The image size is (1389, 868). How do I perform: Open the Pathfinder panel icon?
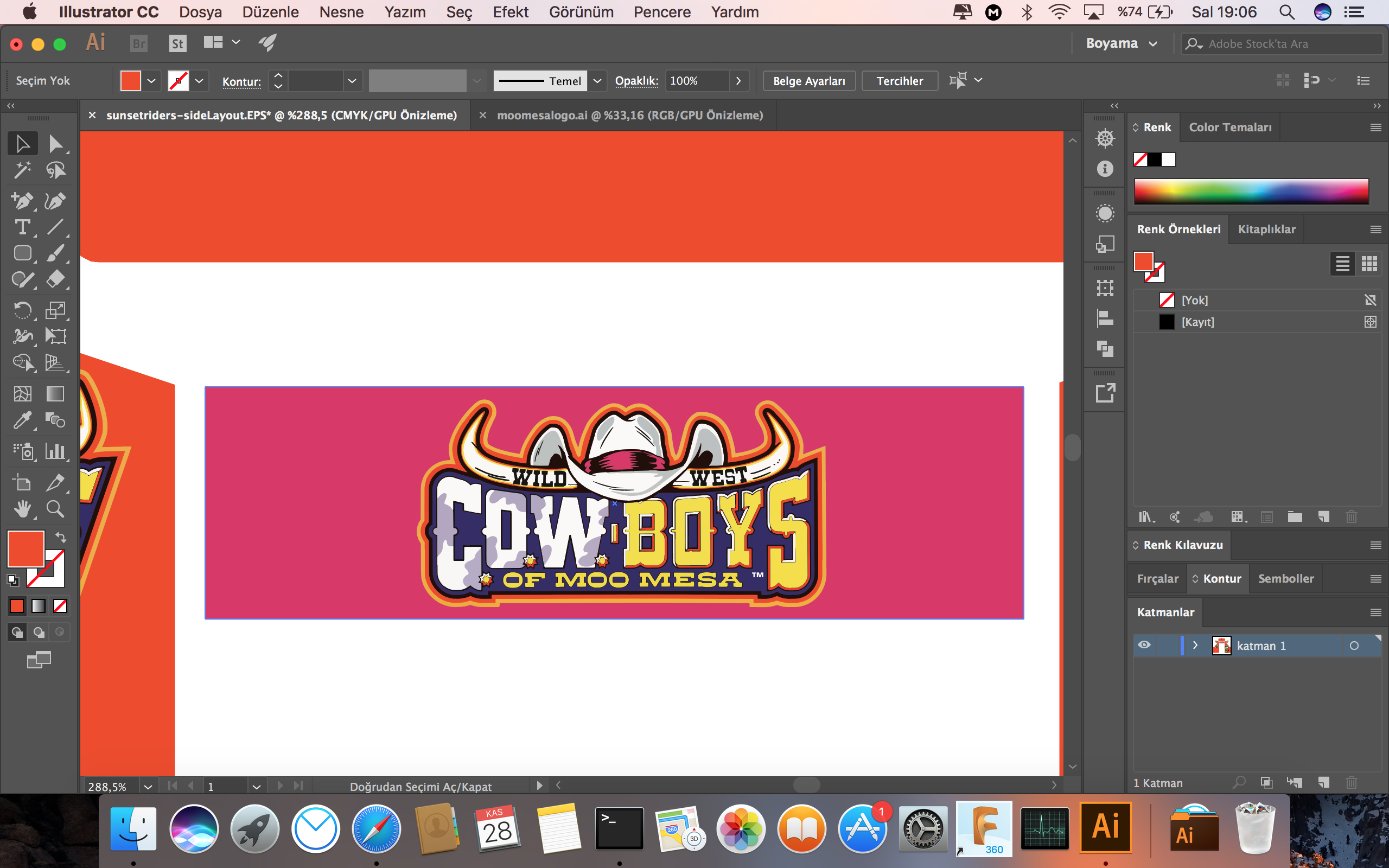pyautogui.click(x=1105, y=348)
